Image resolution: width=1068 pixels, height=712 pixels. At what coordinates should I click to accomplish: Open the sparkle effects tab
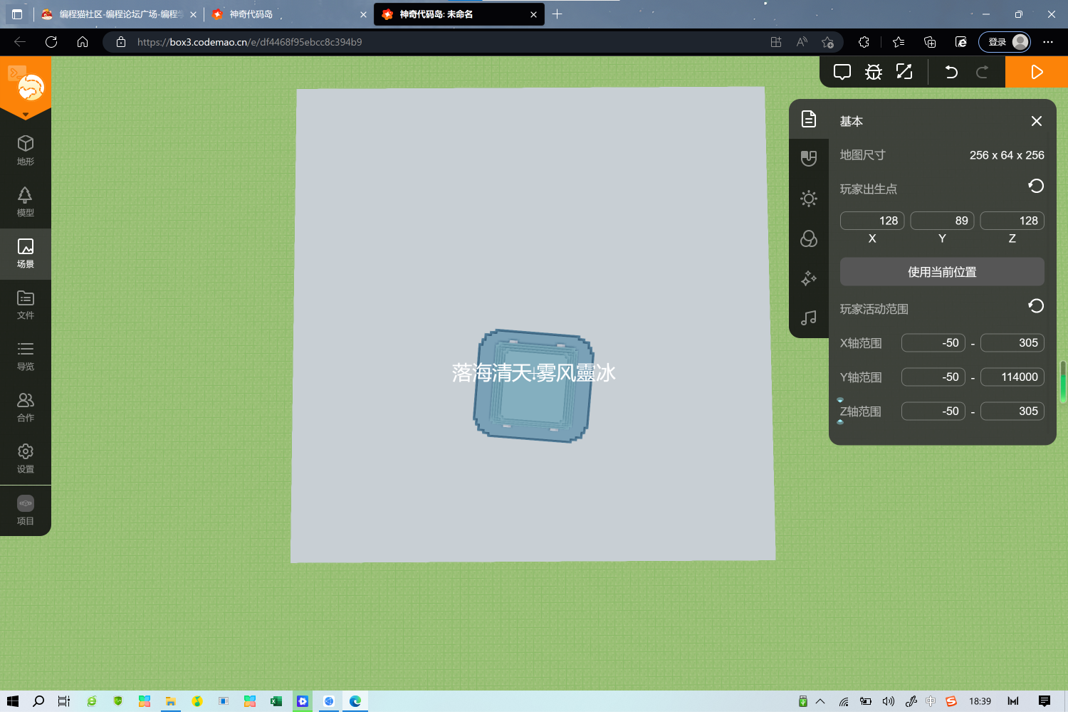(x=808, y=278)
